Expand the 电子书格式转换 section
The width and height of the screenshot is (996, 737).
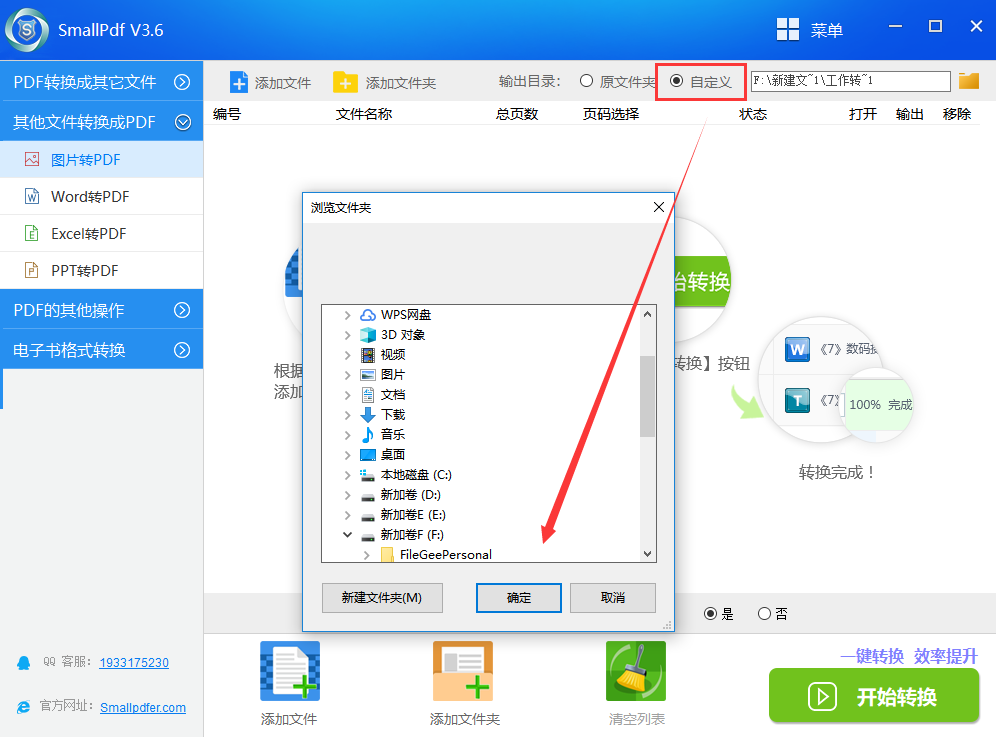[182, 350]
